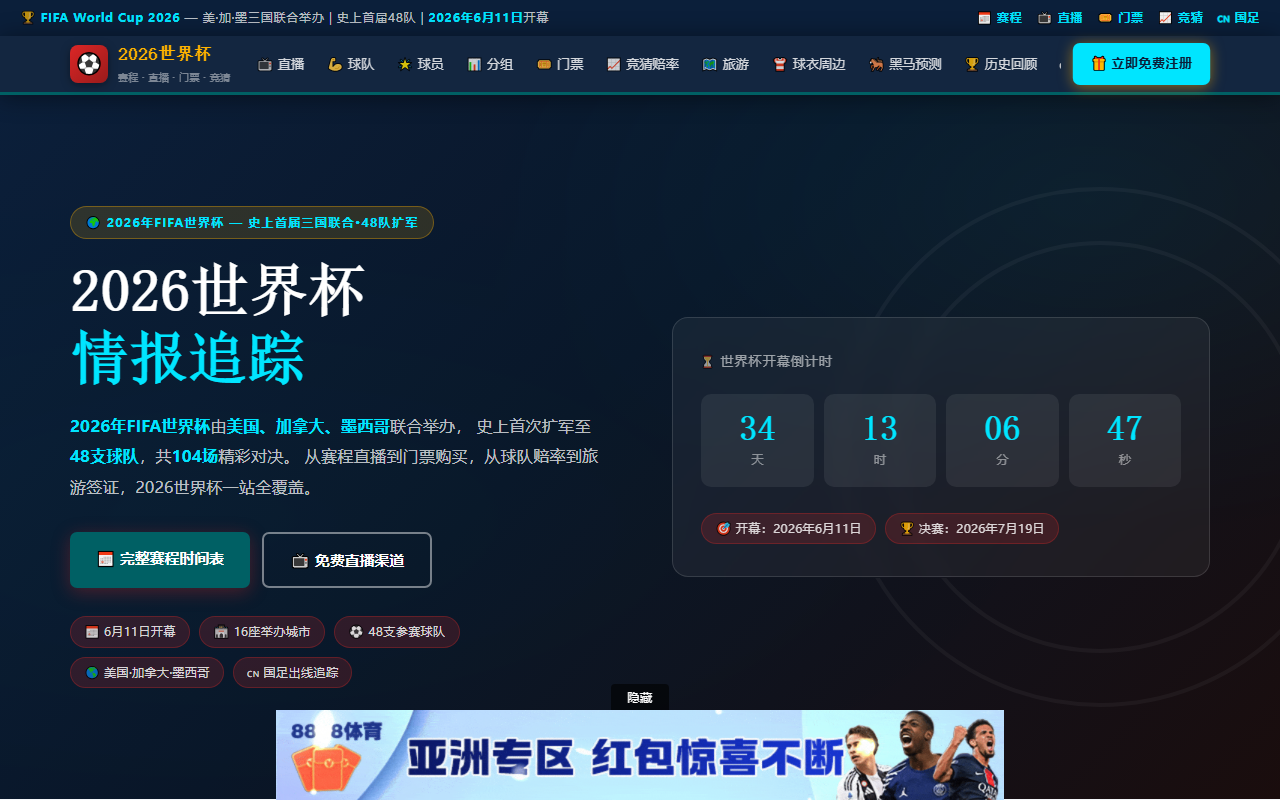Open the 旅游 nav item

[x=726, y=64]
